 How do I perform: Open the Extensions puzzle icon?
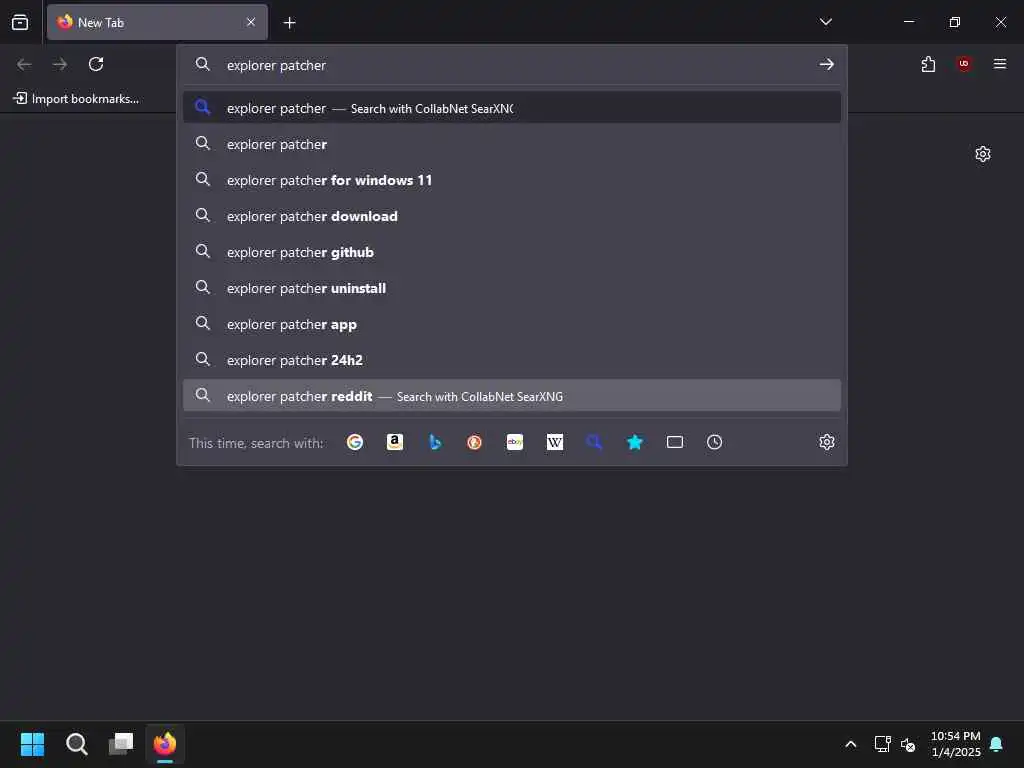tap(928, 64)
